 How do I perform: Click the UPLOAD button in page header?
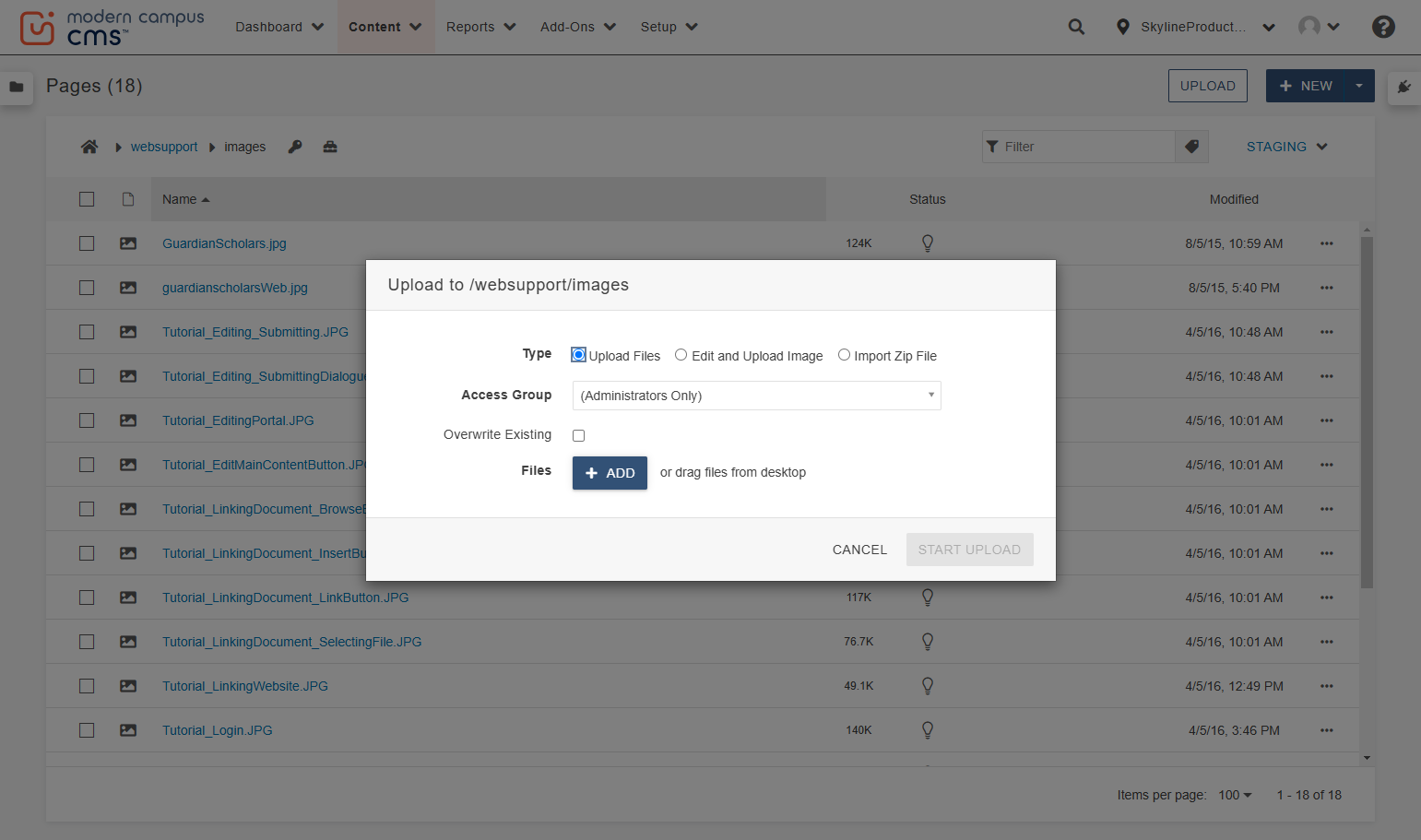[1208, 86]
